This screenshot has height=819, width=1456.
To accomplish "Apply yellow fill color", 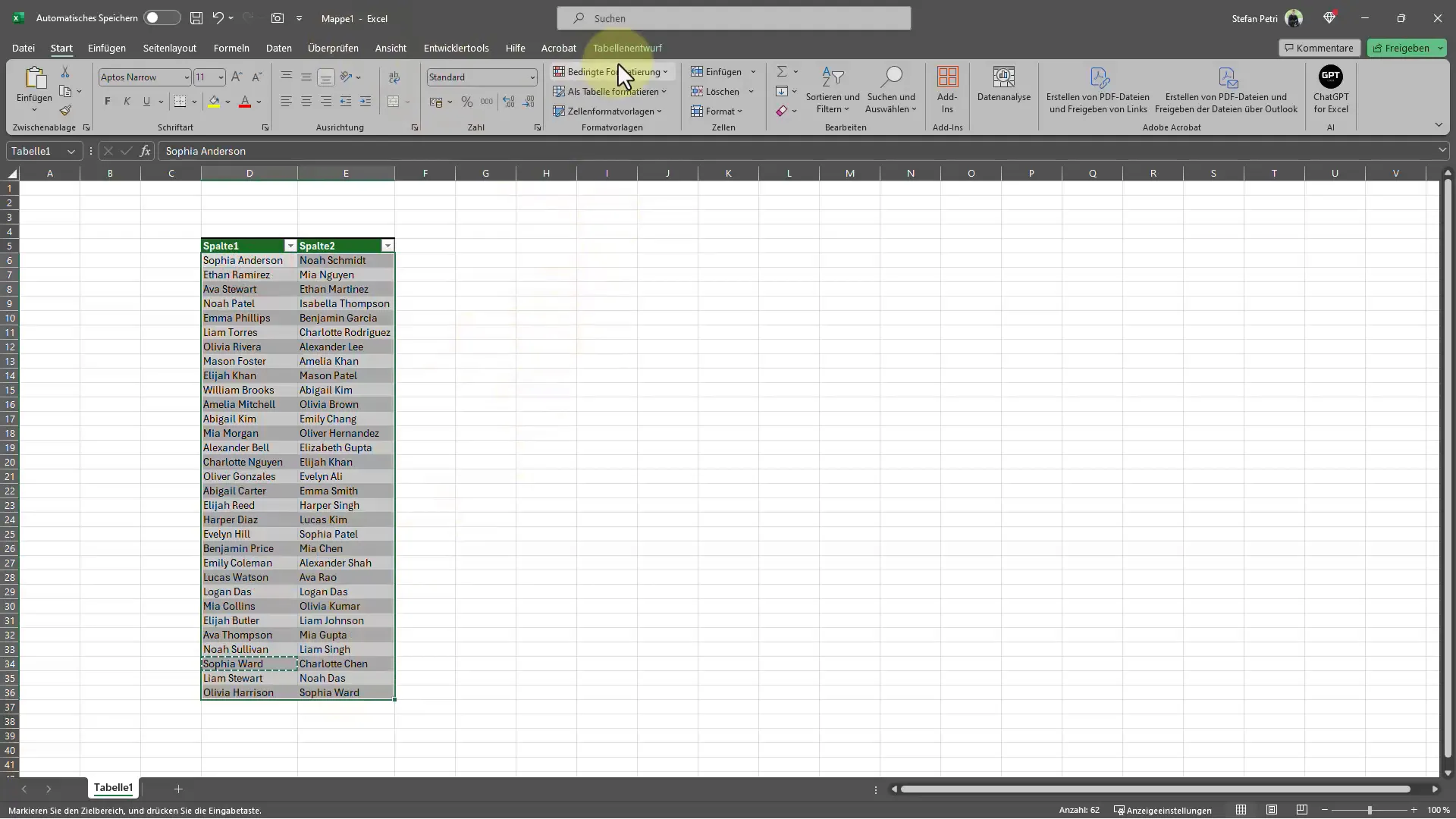I will coord(214,102).
